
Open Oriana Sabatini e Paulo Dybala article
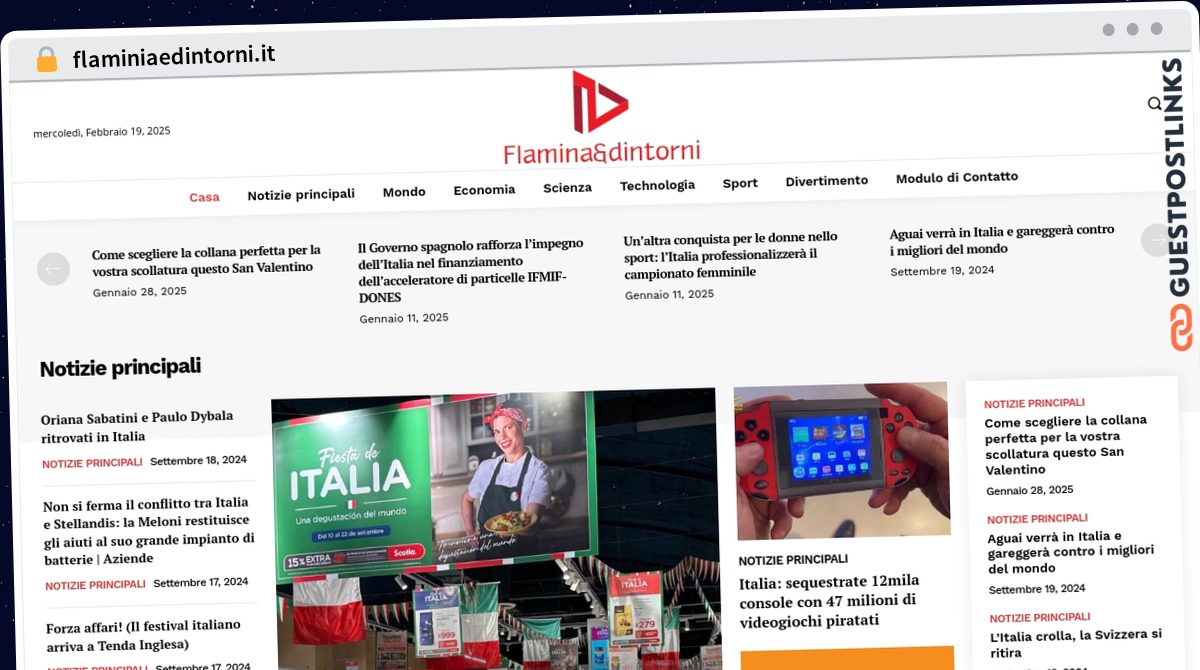point(137,426)
